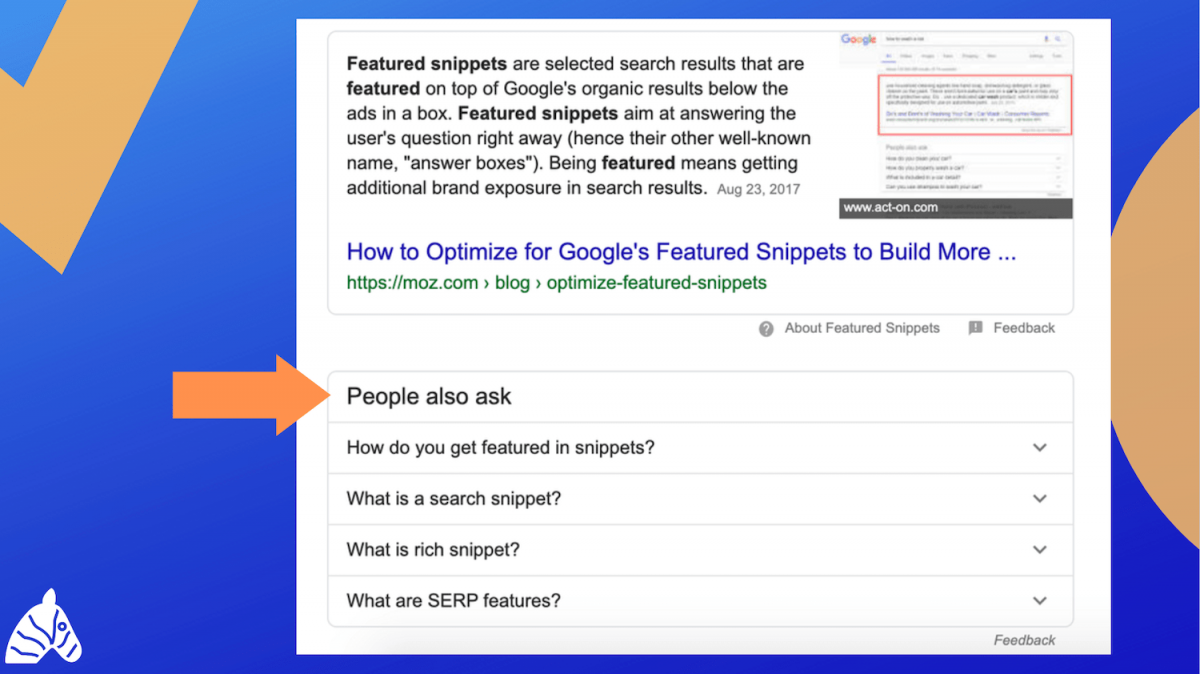The height and width of the screenshot is (674, 1200).
Task: Click the moz.com green URL breadcrumb
Action: tap(556, 283)
